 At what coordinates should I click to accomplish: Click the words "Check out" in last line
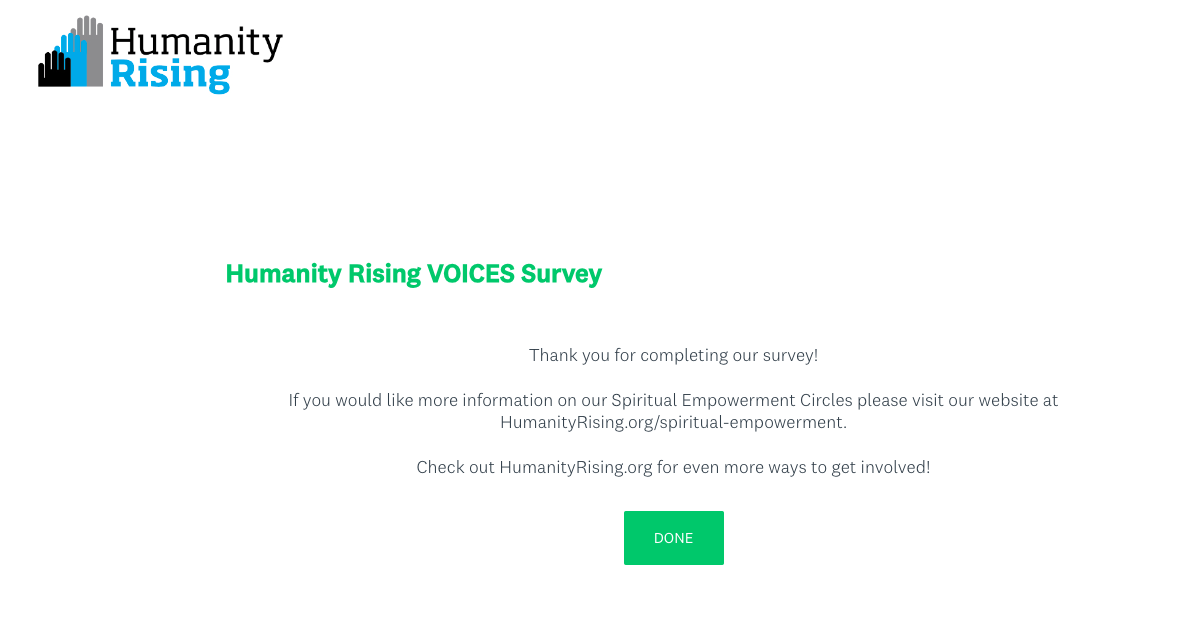455,467
